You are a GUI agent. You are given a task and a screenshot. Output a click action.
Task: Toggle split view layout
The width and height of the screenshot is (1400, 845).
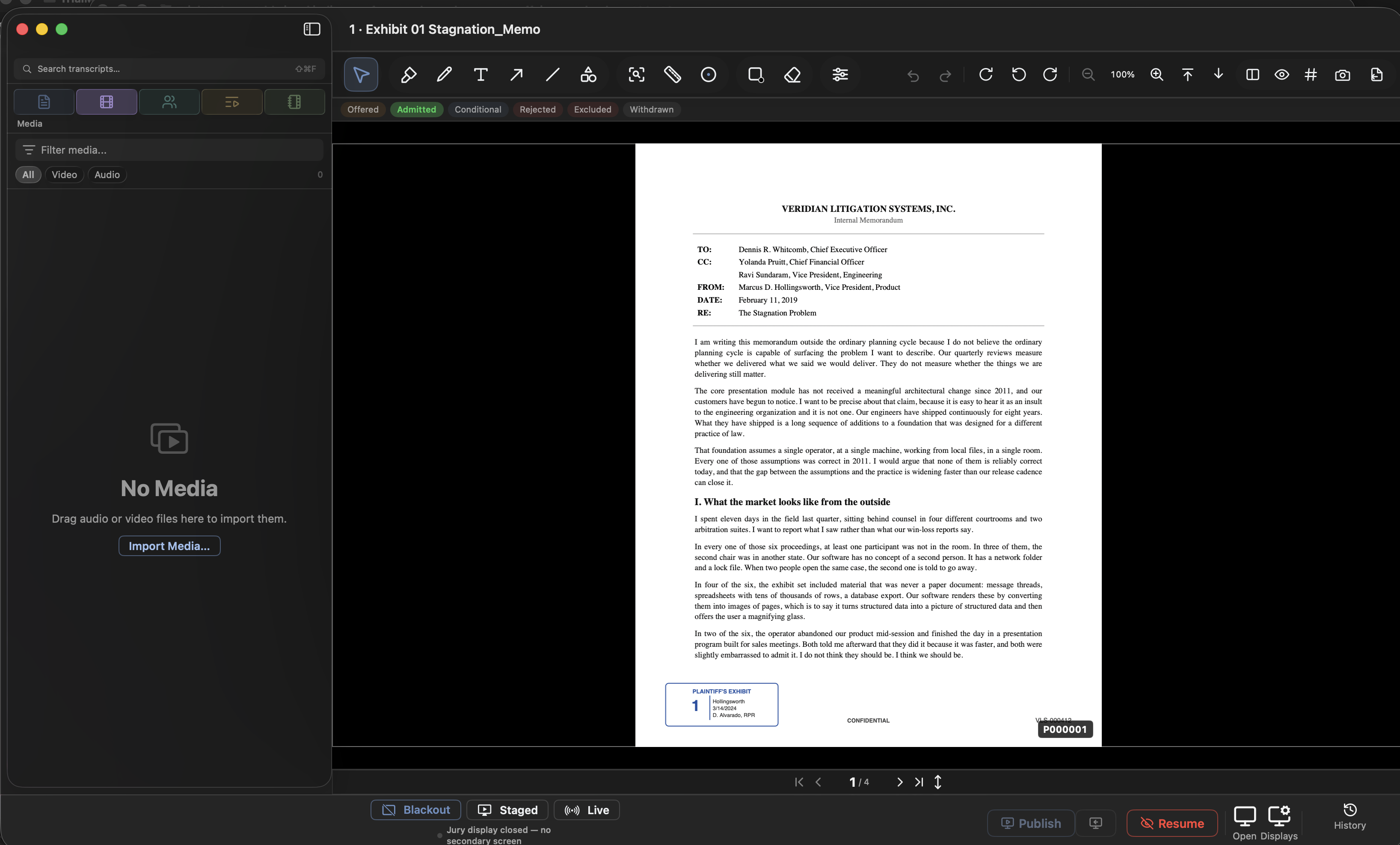coord(1252,74)
